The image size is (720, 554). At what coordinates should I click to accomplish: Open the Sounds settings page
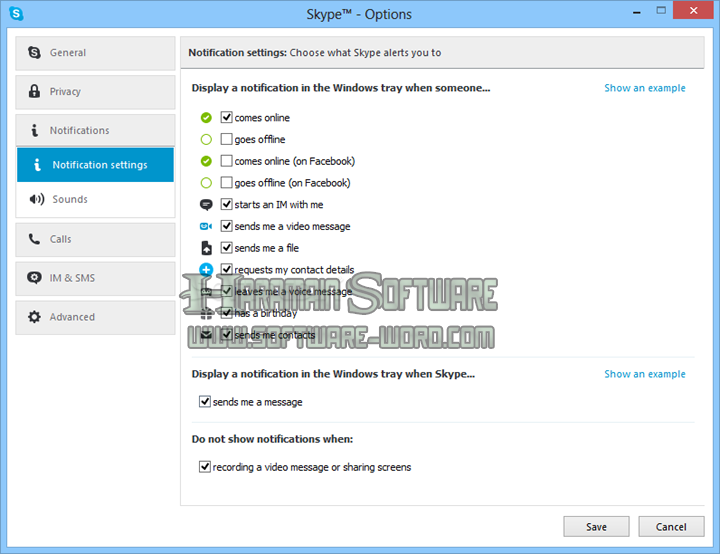[95, 199]
